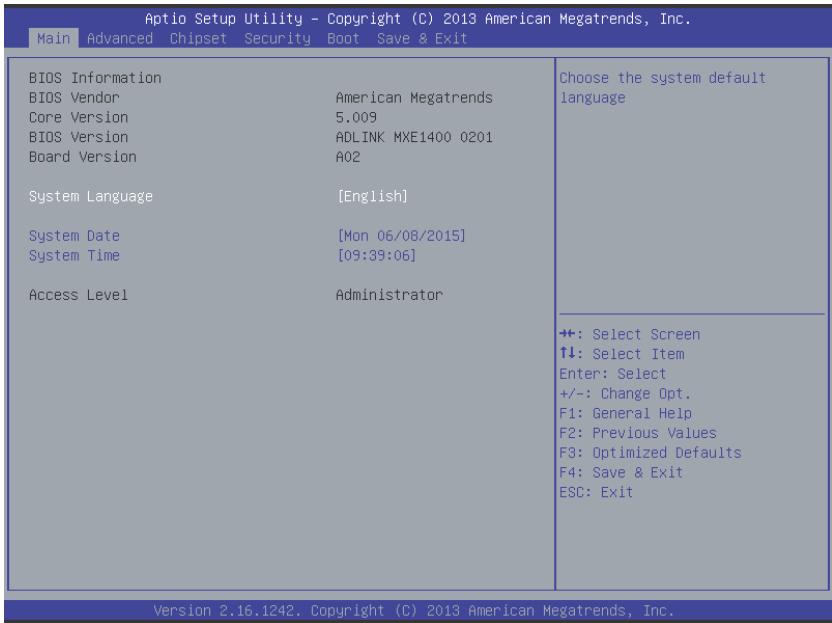Click the F1: General Help hint

click(x=626, y=413)
